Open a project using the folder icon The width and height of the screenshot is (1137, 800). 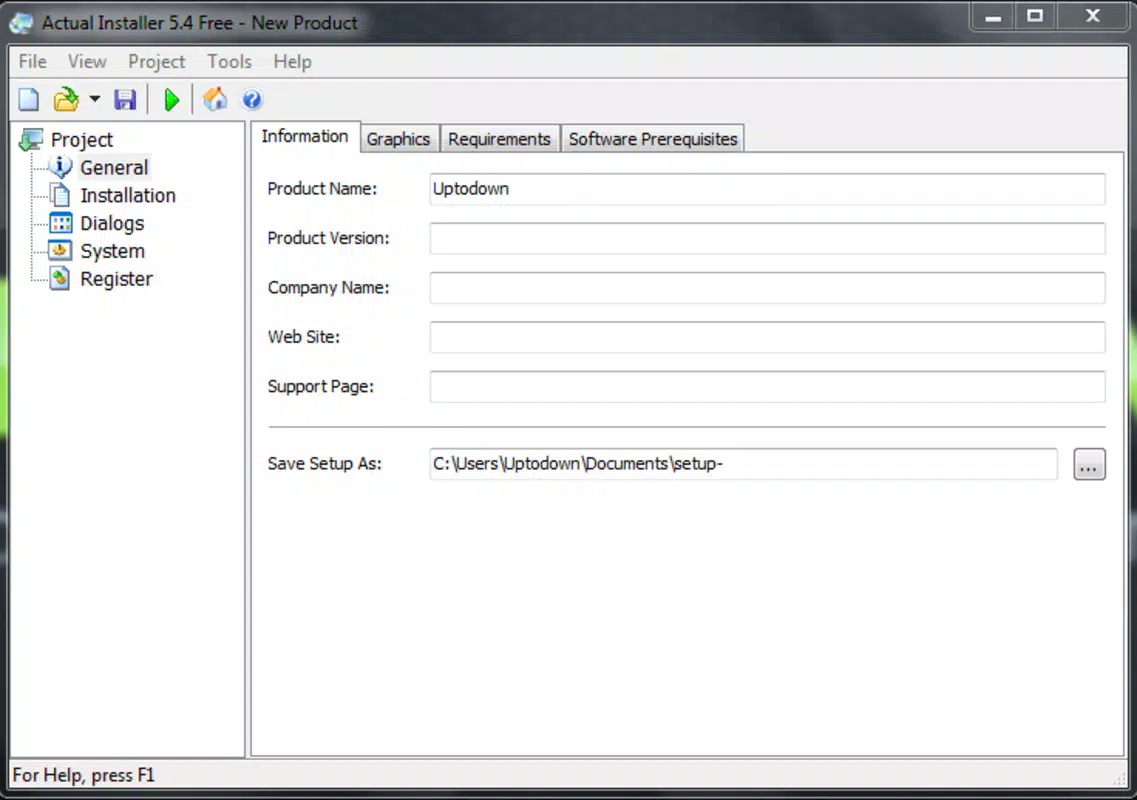66,99
